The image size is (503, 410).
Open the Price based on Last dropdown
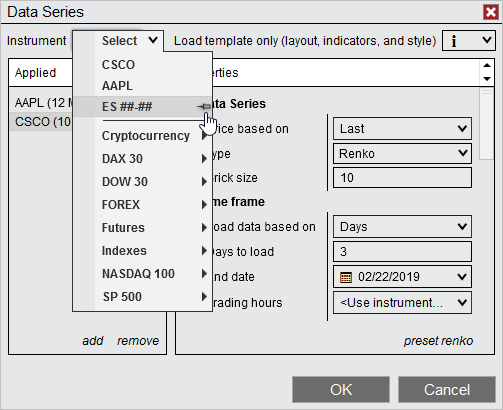point(402,128)
